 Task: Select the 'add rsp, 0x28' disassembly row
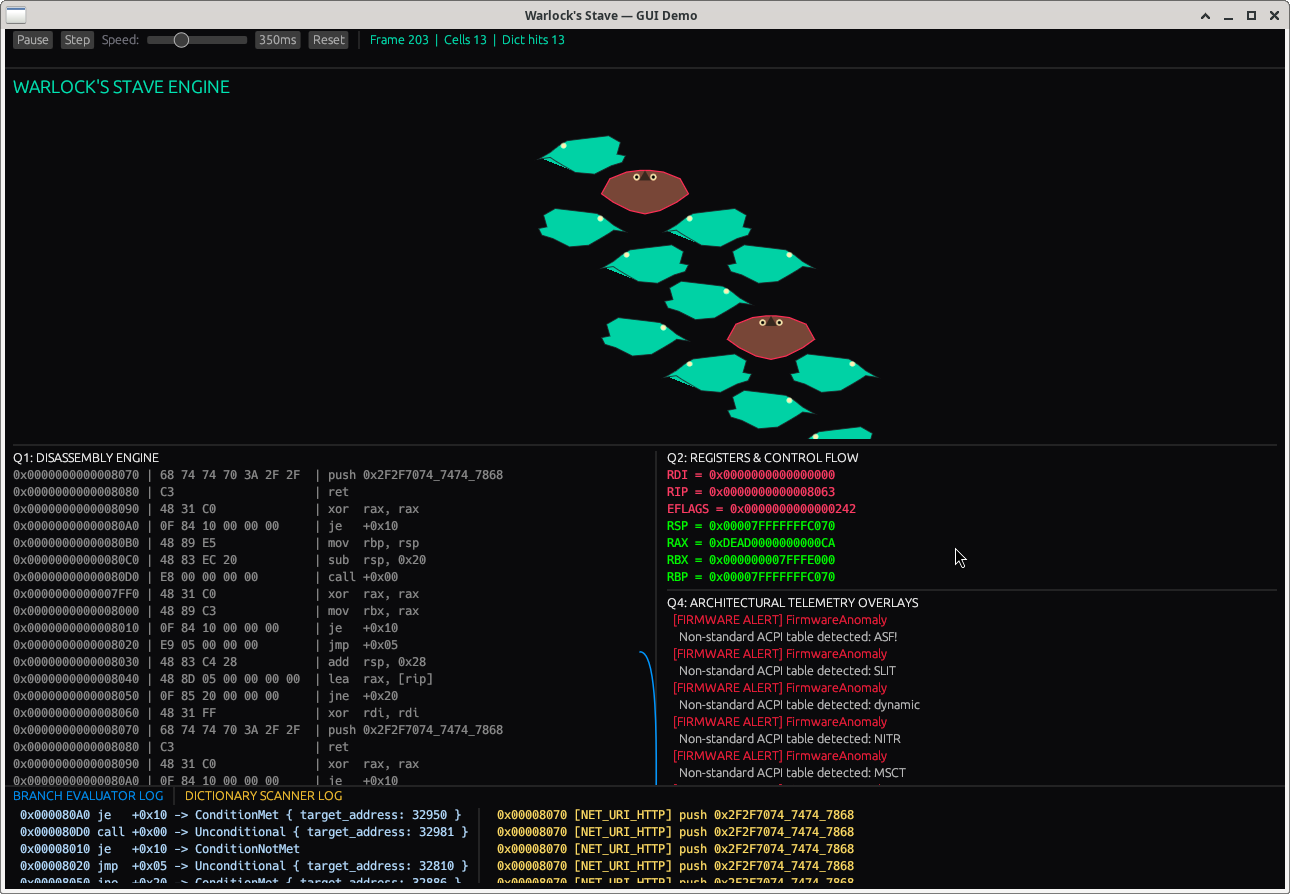[x=220, y=662]
